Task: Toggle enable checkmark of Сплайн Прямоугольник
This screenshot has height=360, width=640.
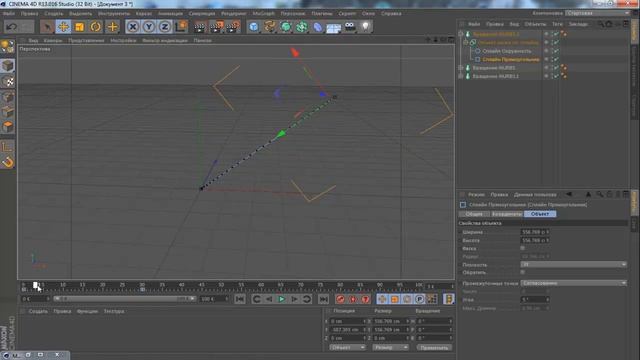Action: [557, 60]
